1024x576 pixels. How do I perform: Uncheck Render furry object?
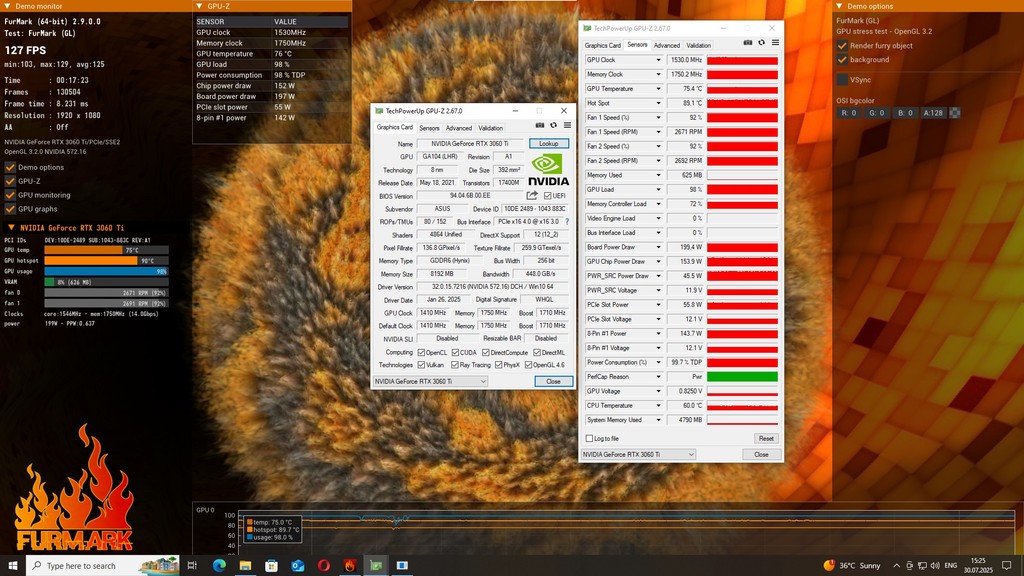[842, 46]
